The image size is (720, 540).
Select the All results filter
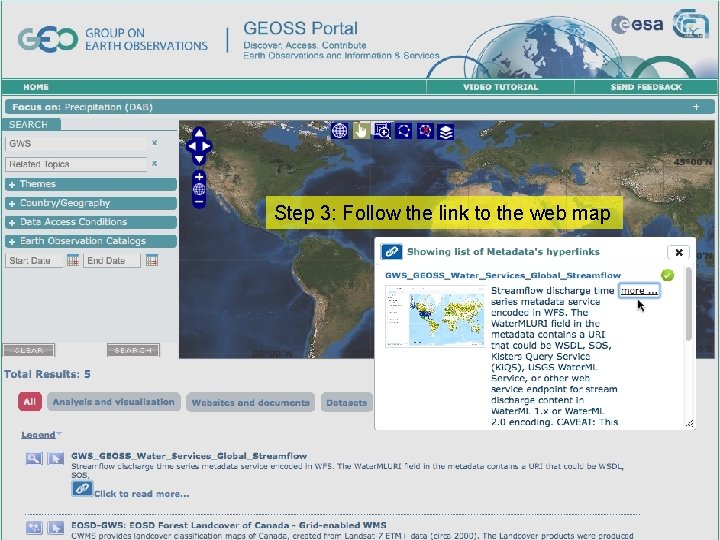coord(30,402)
